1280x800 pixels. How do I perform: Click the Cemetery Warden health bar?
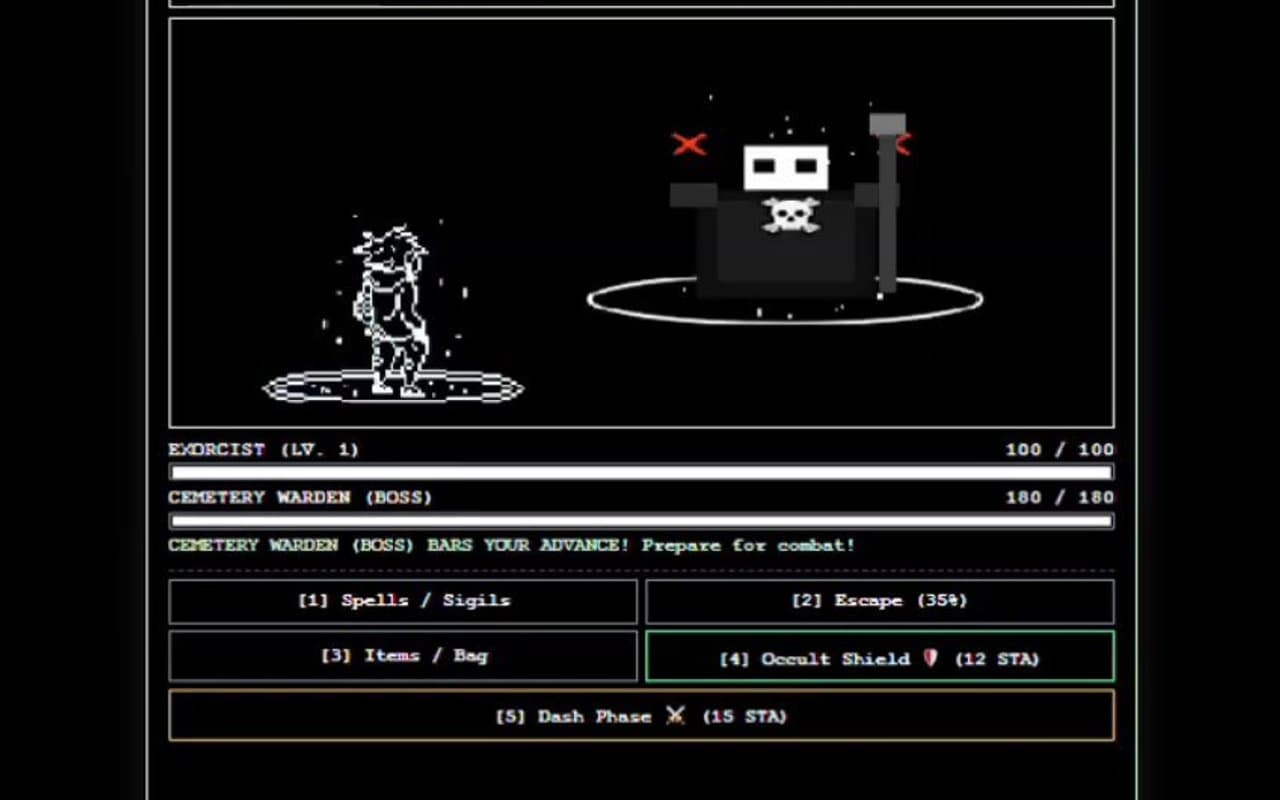point(641,520)
